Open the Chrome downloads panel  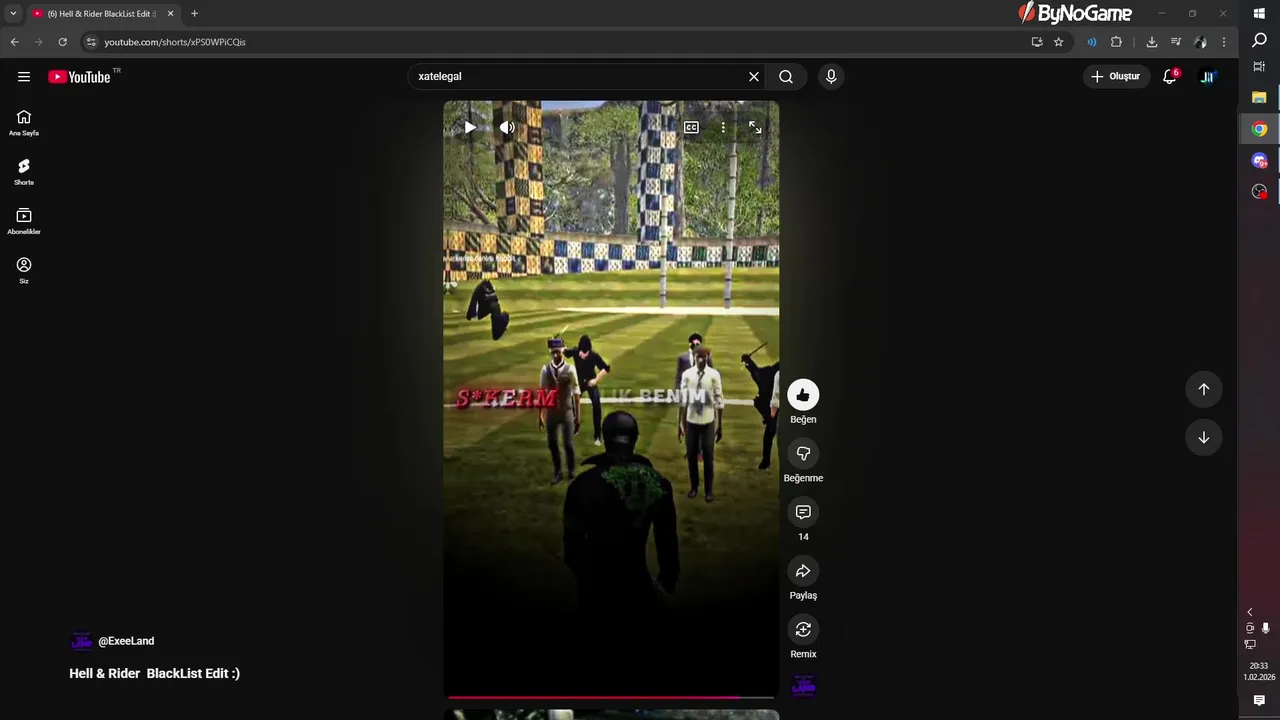point(1152,42)
